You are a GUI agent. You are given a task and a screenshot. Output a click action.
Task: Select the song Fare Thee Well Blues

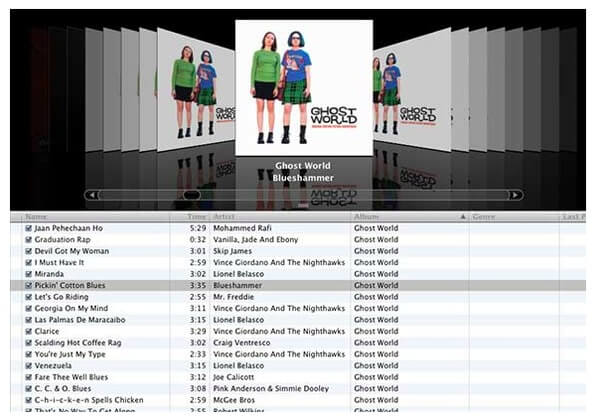(71, 377)
